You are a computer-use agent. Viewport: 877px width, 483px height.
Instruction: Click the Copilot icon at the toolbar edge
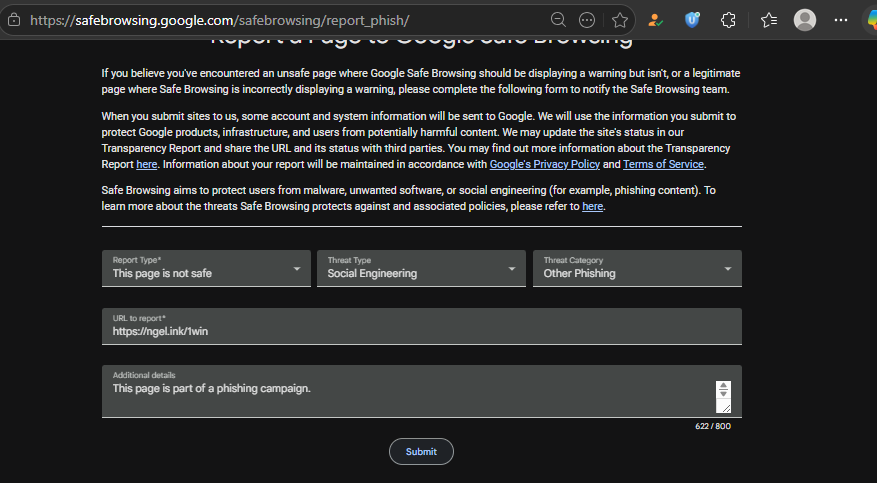click(871, 20)
